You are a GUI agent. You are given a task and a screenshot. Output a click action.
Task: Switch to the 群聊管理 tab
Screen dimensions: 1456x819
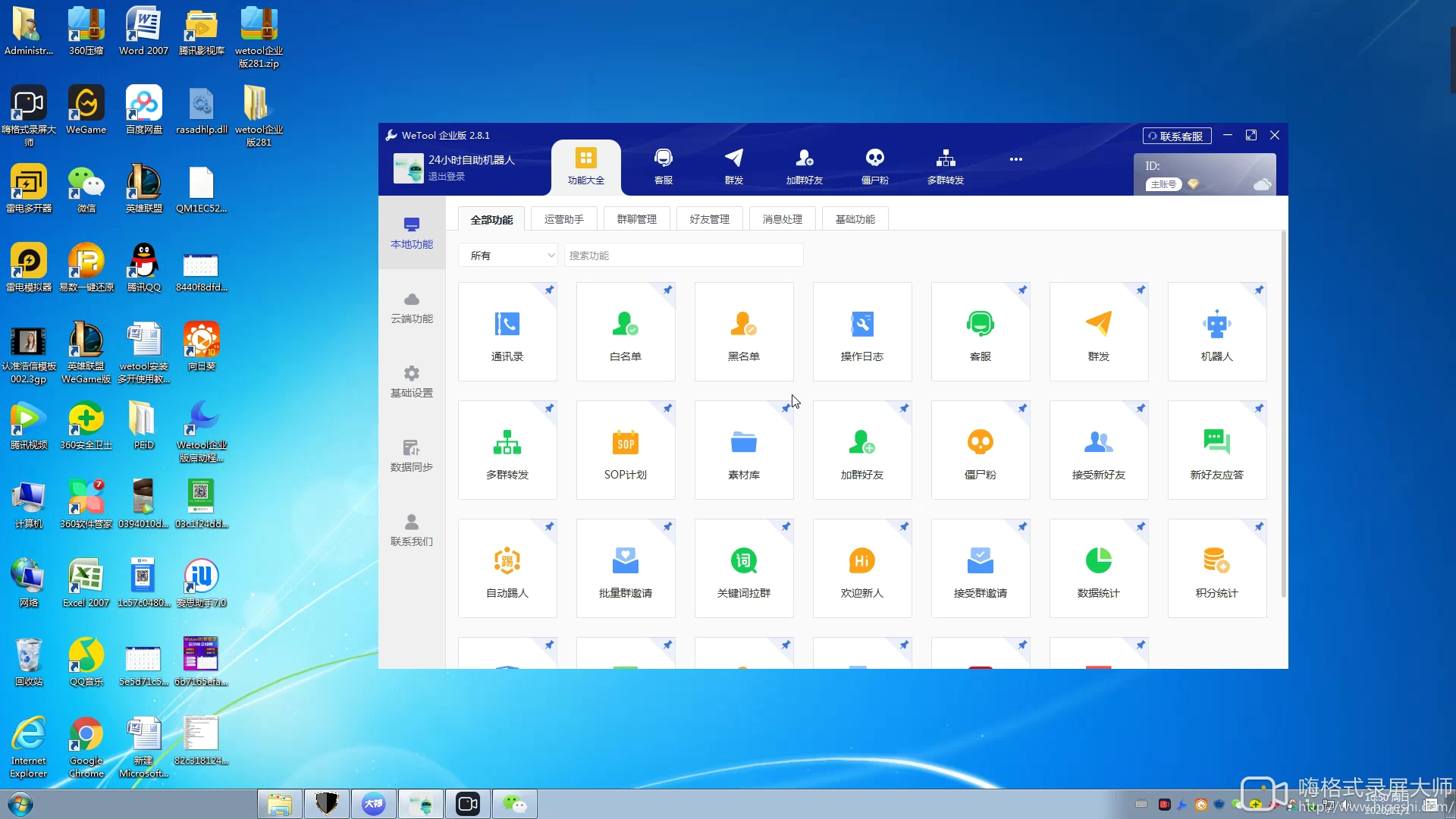pyautogui.click(x=637, y=219)
